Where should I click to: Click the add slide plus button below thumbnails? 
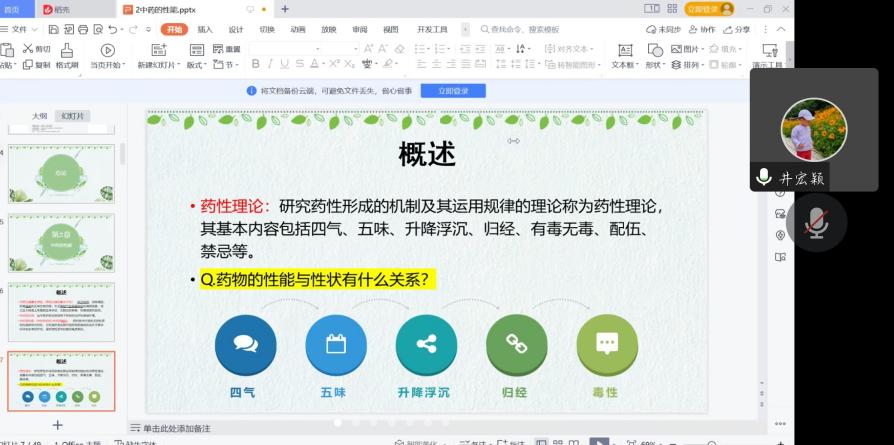57,425
